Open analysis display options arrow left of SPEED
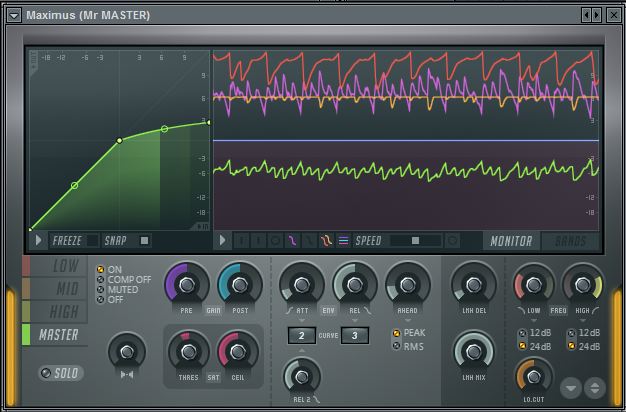Viewport: 626px width, 412px height. (223, 241)
